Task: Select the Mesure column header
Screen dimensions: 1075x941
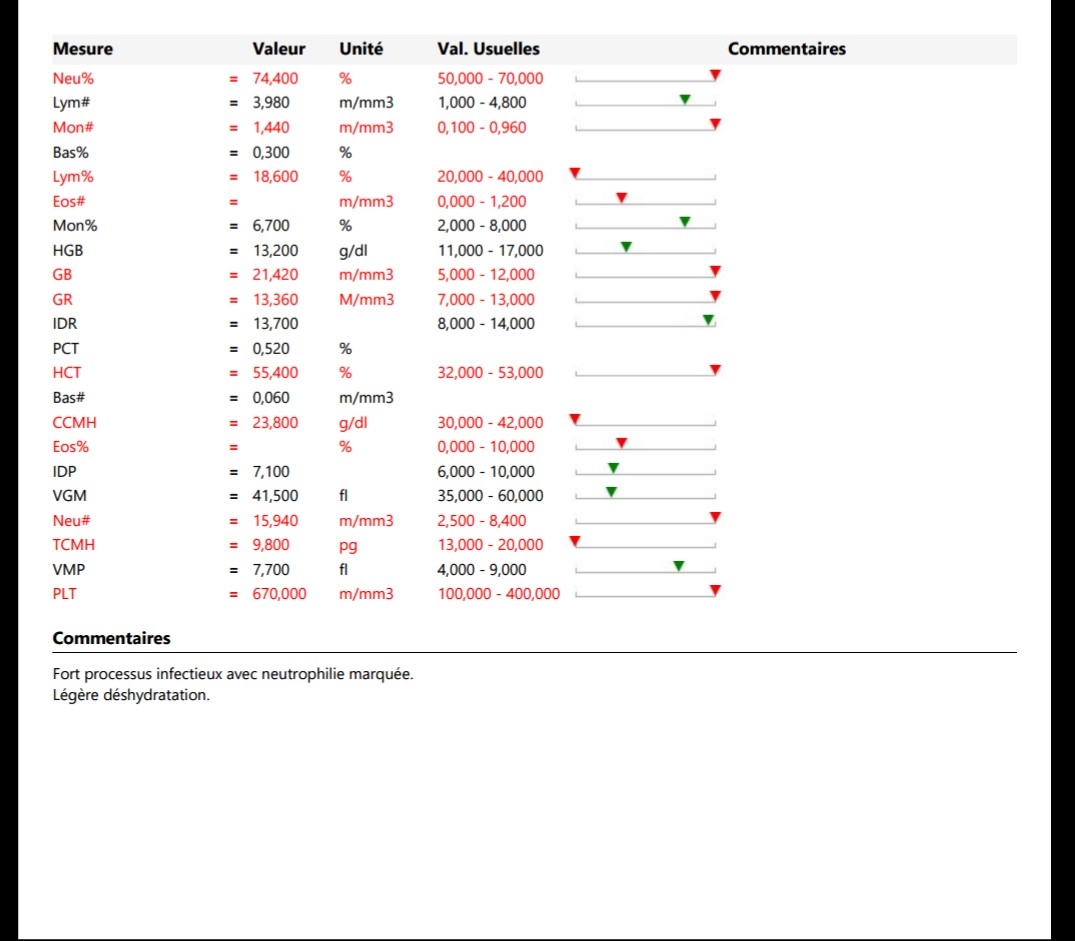Action: tap(83, 49)
